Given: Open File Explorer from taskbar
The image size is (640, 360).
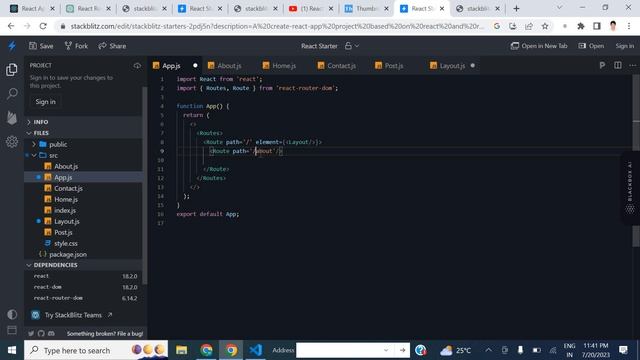Looking at the screenshot, I should [182, 350].
